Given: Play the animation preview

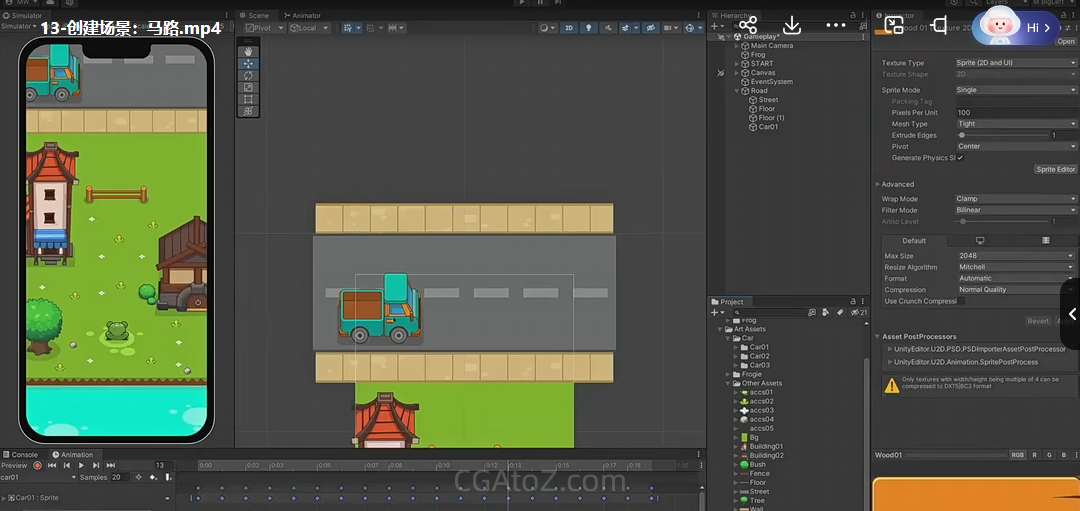Looking at the screenshot, I should pos(81,465).
